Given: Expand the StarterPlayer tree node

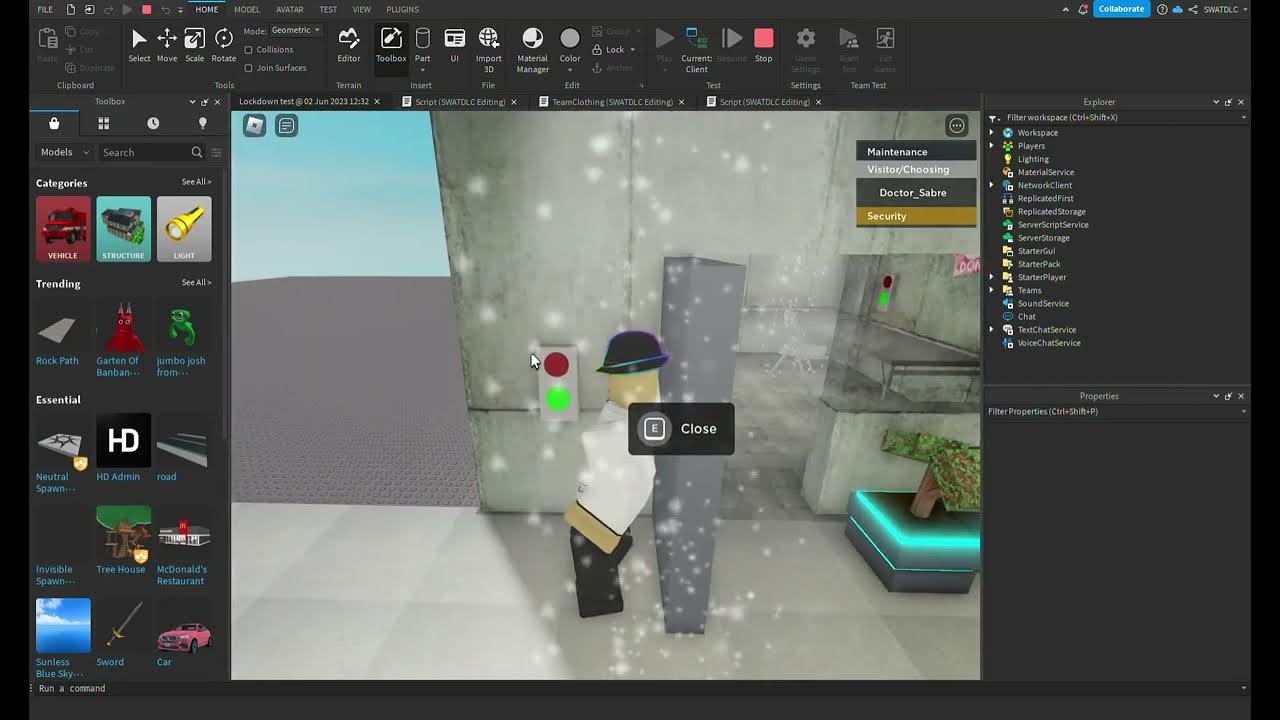Looking at the screenshot, I should pyautogui.click(x=992, y=277).
